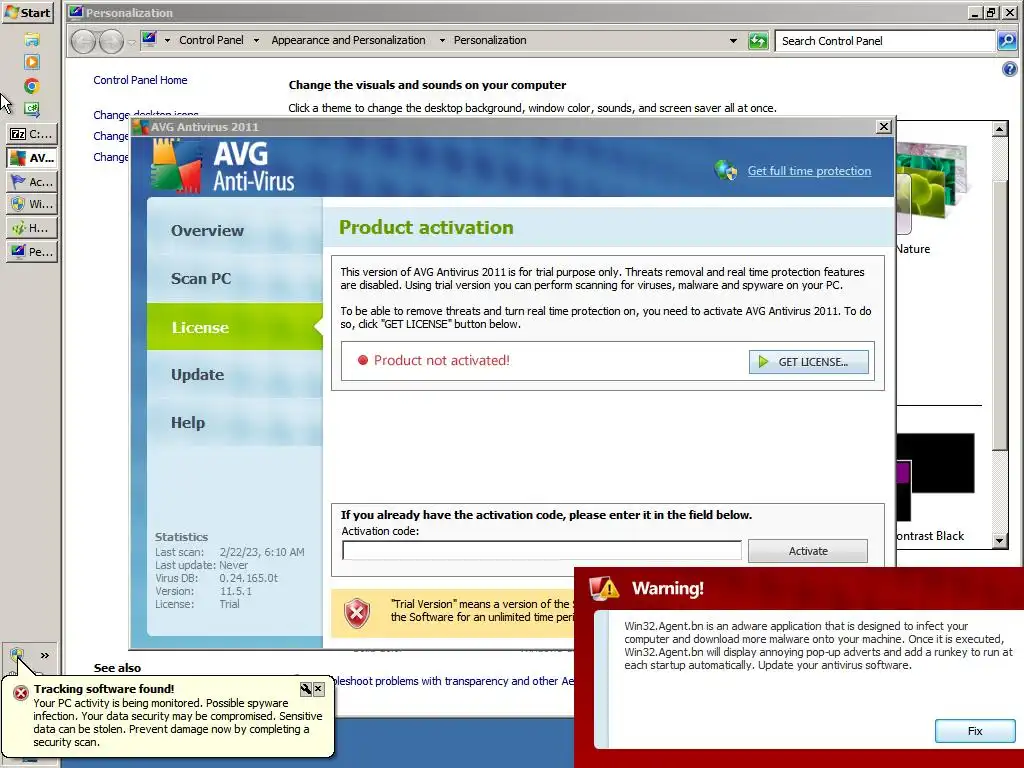Launch Google Chrome from the quick launch
The image size is (1024, 768).
pyautogui.click(x=31, y=86)
